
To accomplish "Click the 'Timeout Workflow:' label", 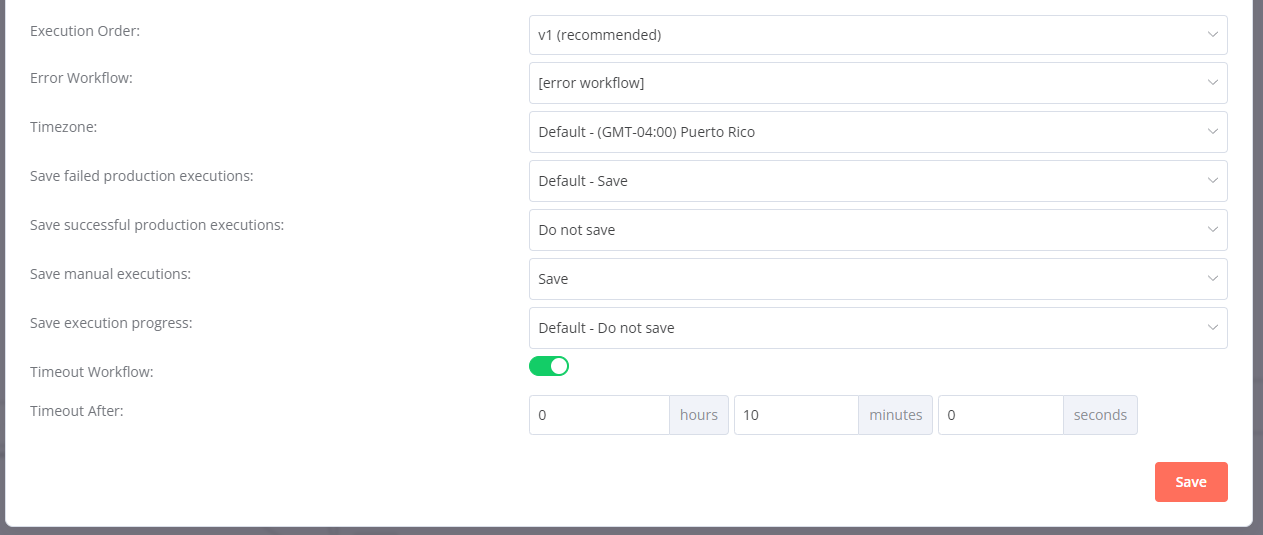I will [92, 372].
